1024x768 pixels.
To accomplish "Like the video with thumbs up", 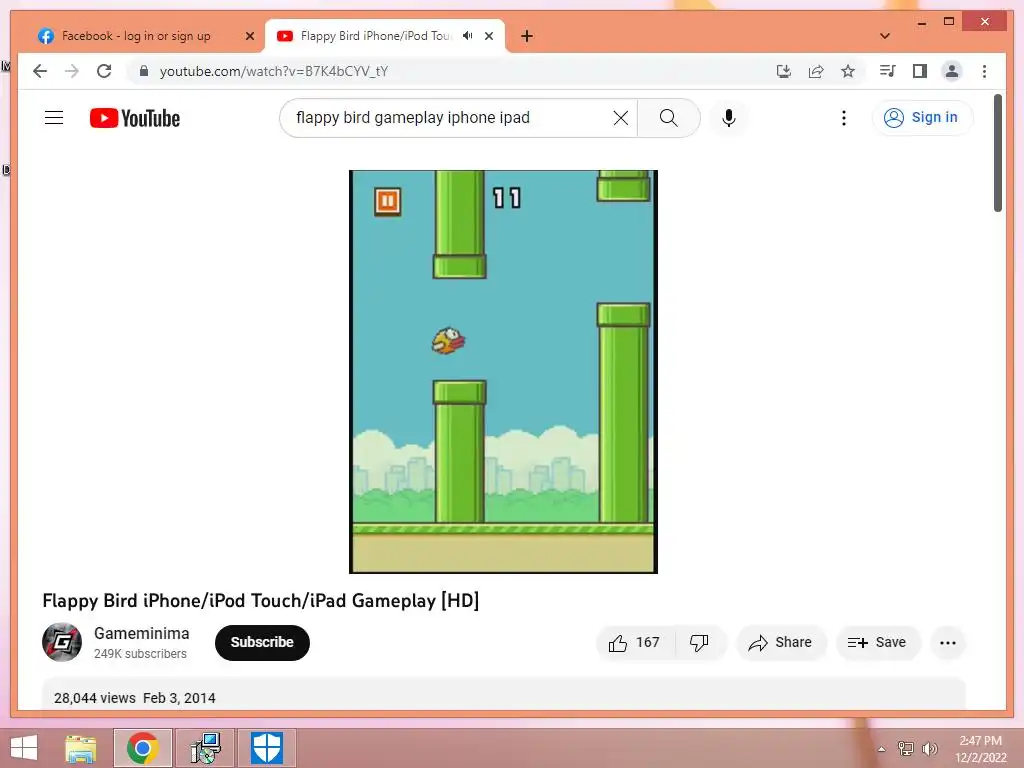I will (x=635, y=643).
